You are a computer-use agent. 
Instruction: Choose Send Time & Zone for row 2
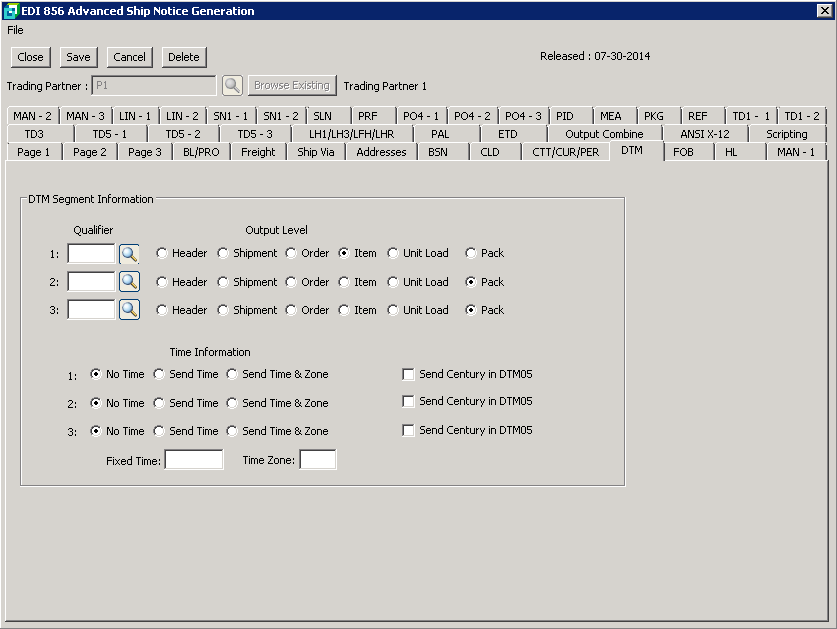tap(233, 403)
